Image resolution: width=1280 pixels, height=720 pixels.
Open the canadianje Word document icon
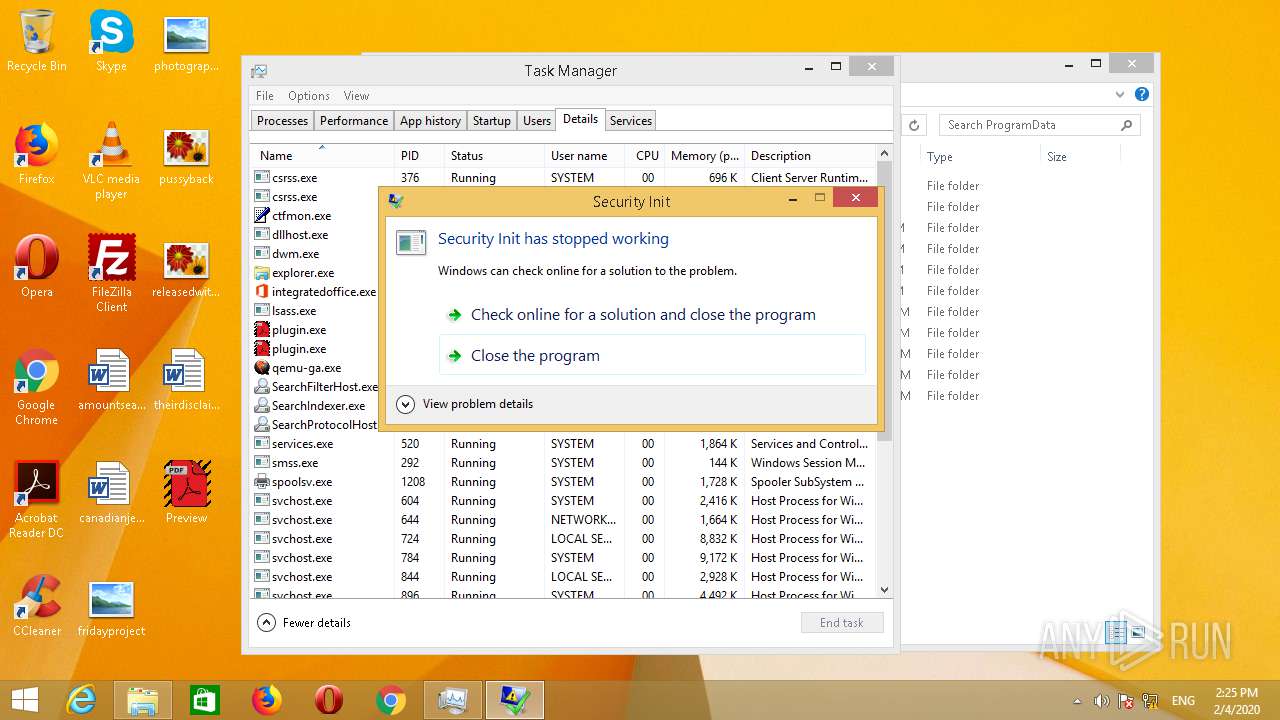point(111,493)
